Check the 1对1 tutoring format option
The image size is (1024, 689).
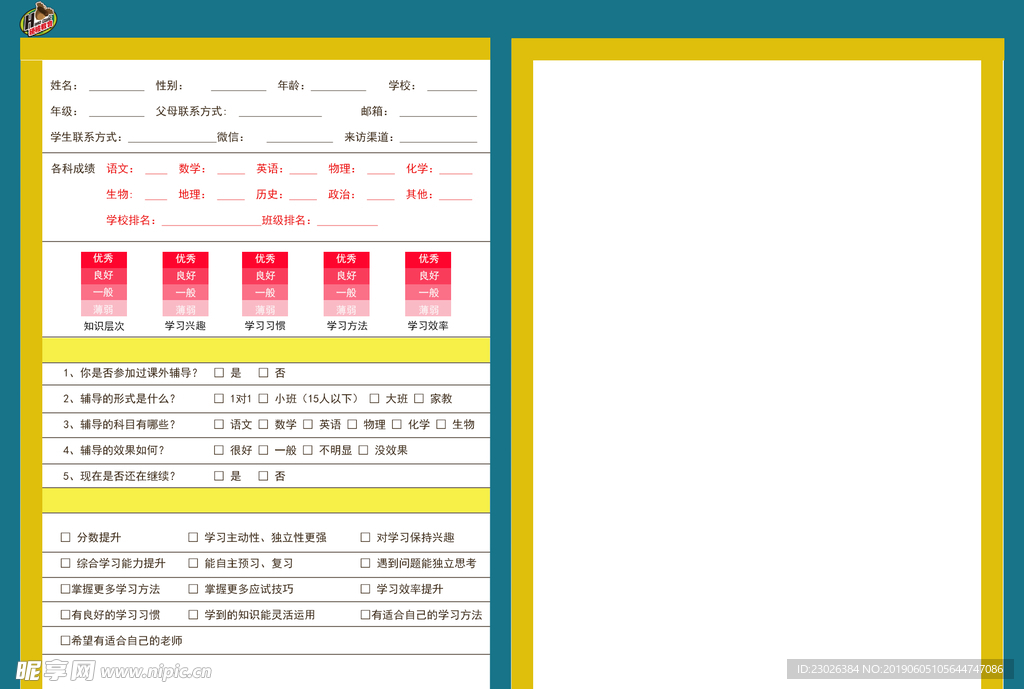[x=218, y=399]
